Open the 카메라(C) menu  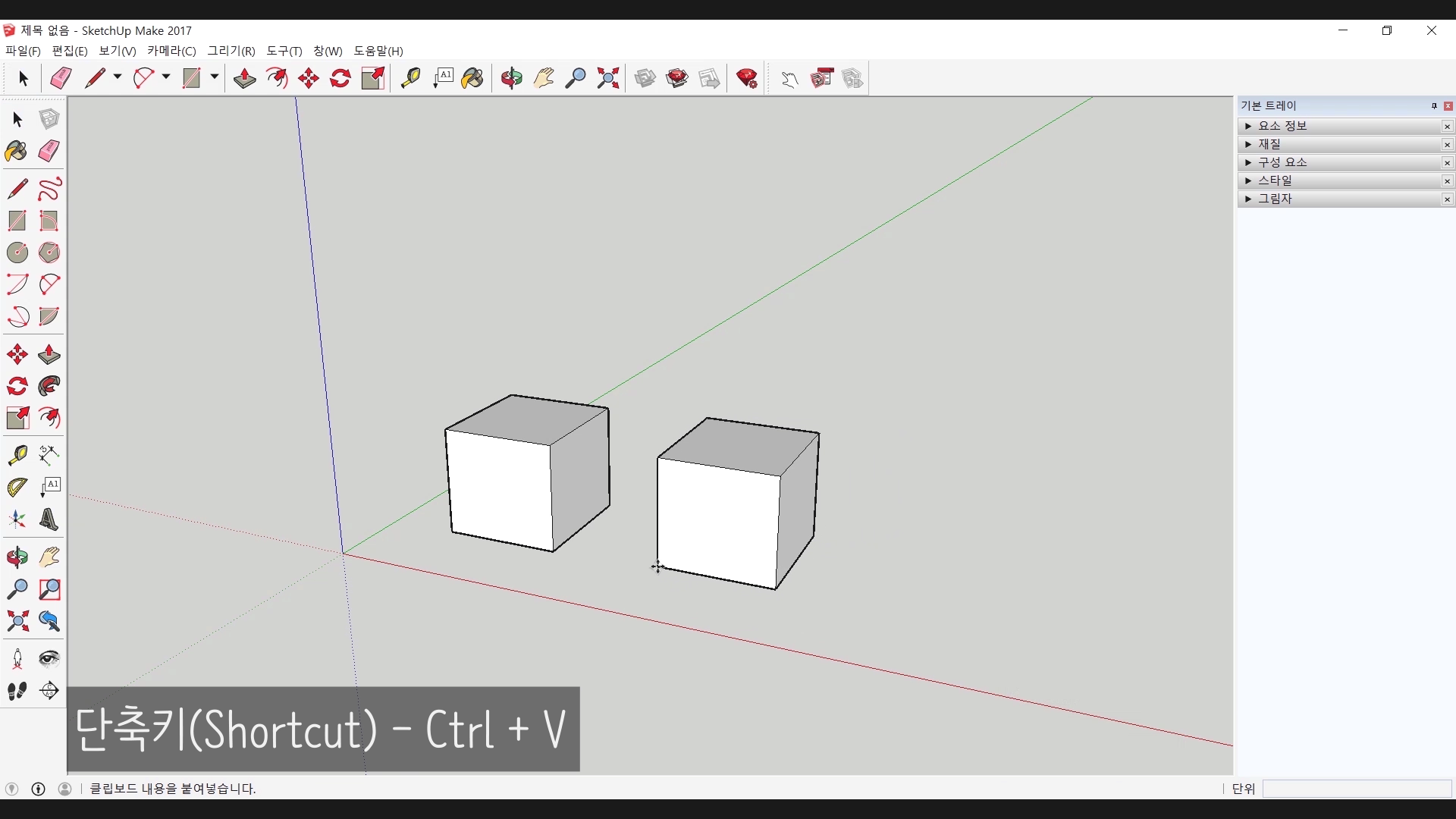pyautogui.click(x=171, y=51)
